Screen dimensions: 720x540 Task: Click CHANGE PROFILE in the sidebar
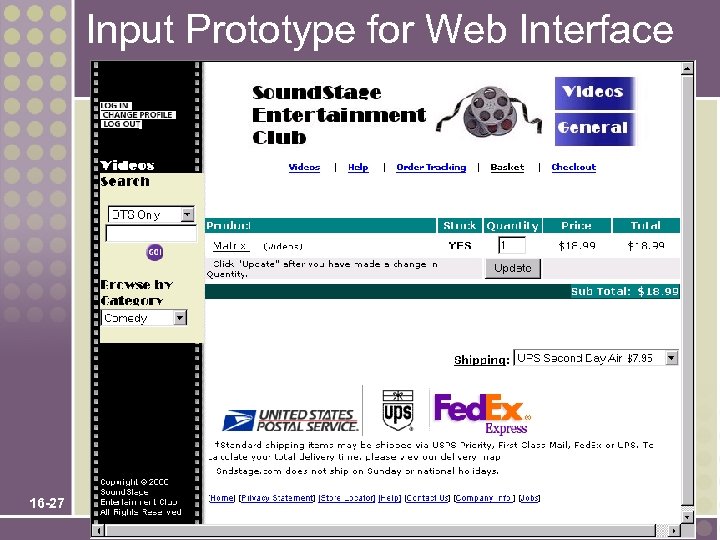click(138, 115)
